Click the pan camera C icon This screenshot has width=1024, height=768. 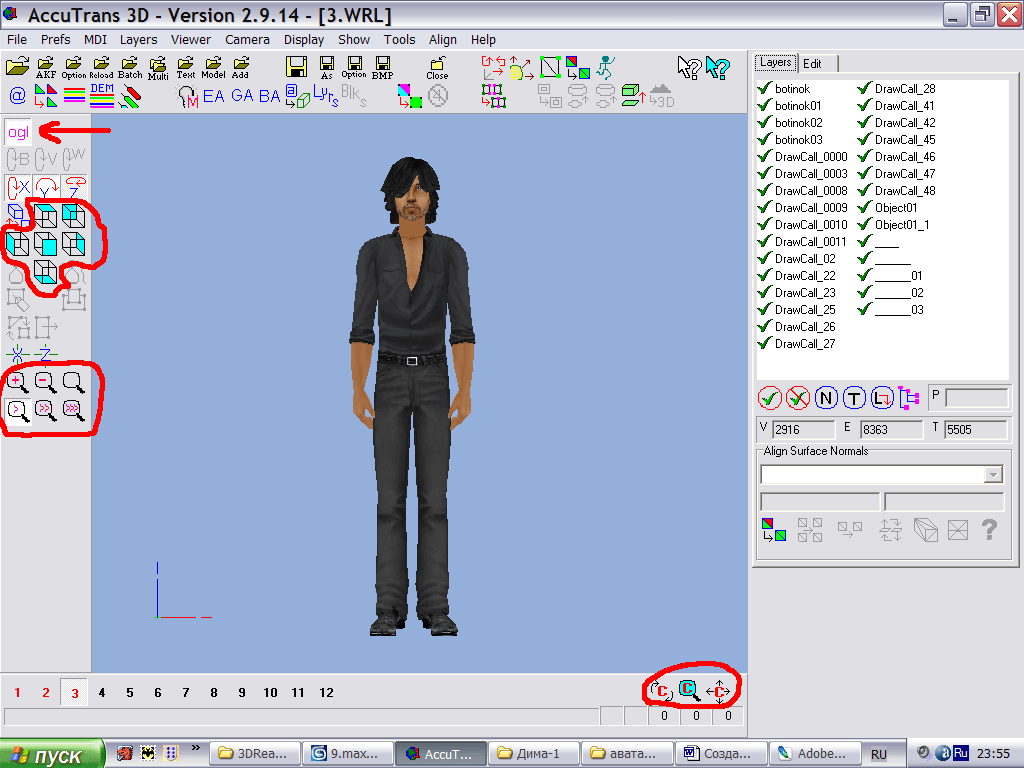tap(718, 692)
